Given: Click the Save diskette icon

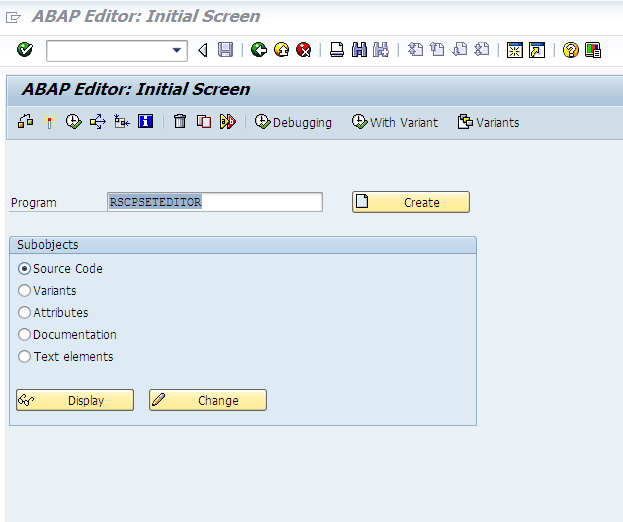Looking at the screenshot, I should point(225,50).
